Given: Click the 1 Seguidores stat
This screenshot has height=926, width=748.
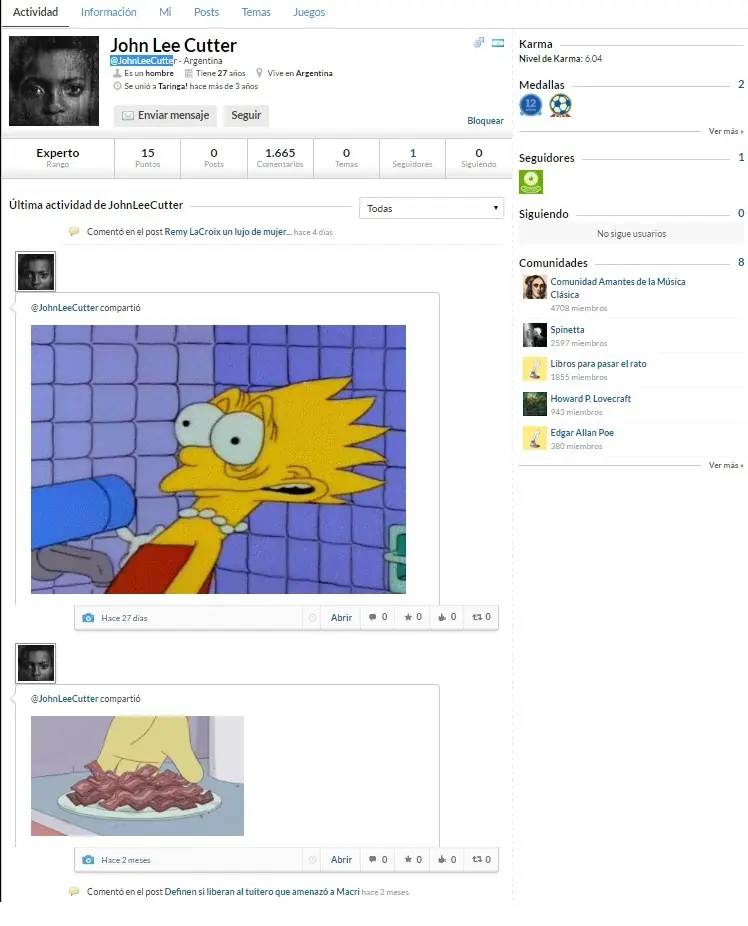Looking at the screenshot, I should pos(413,158).
